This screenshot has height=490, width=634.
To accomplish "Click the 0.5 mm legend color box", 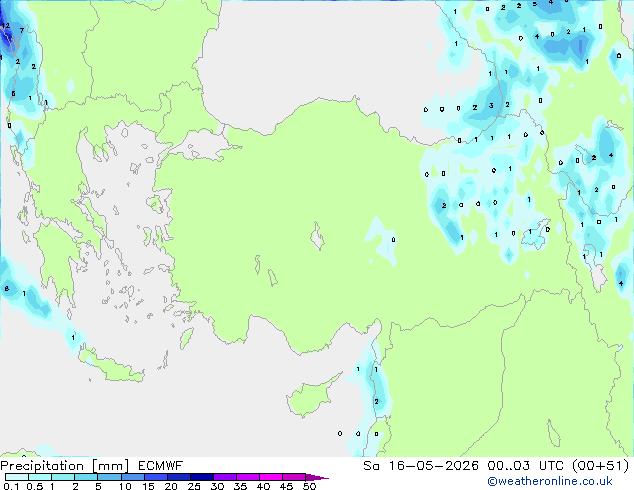I will (40, 477).
